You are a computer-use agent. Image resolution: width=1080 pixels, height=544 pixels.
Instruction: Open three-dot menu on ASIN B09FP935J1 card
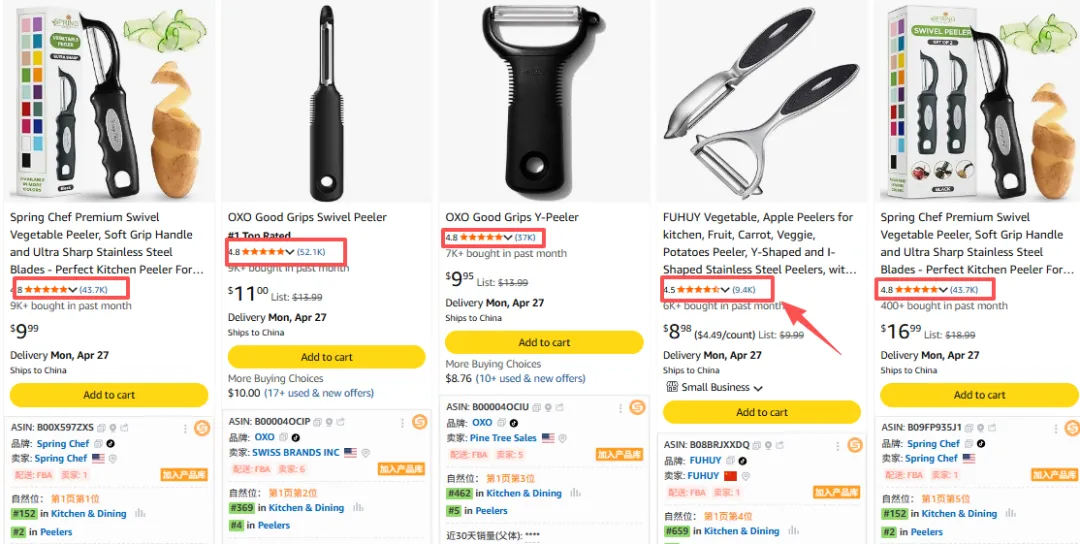point(1057,428)
